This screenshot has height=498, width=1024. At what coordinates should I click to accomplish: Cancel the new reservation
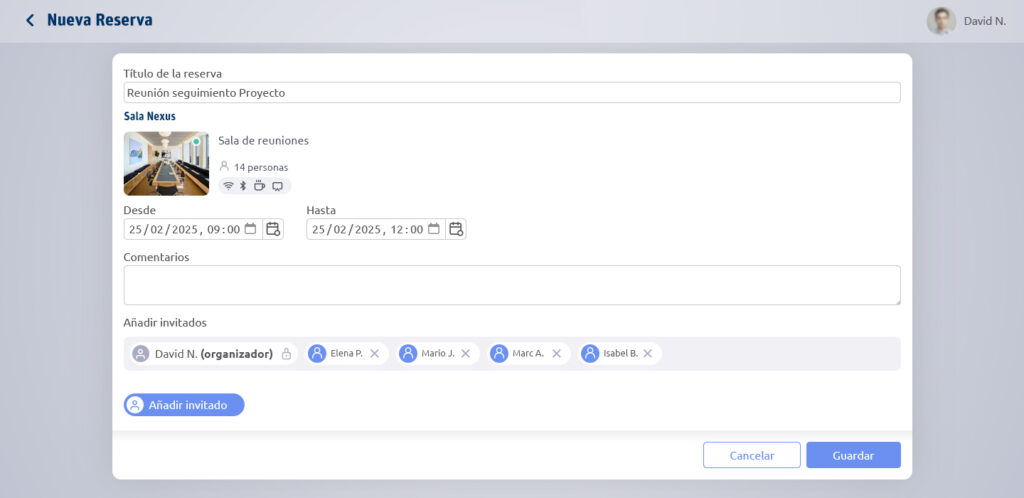pyautogui.click(x=752, y=455)
